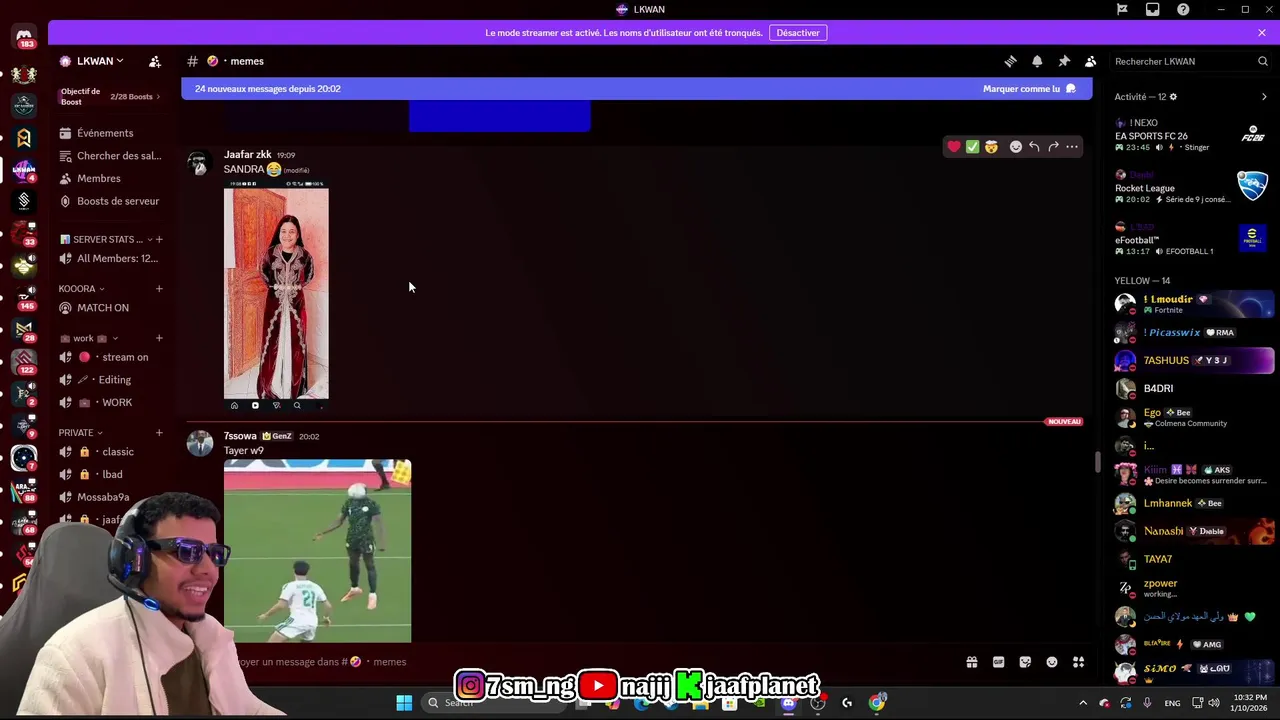Screen dimensions: 1280x720
Task: Collapse work category
Action: point(89,338)
